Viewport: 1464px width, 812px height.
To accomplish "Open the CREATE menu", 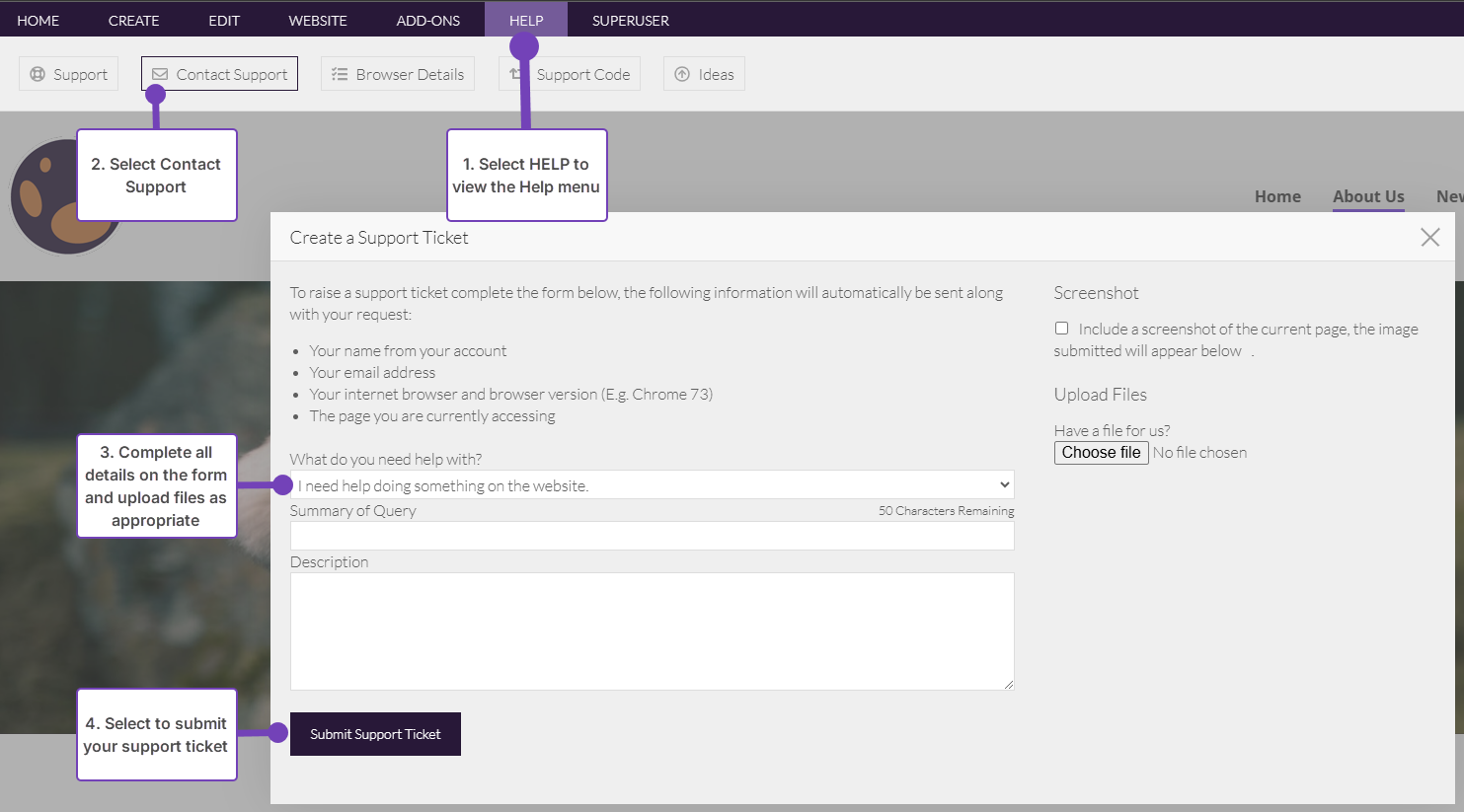I will 133,19.
